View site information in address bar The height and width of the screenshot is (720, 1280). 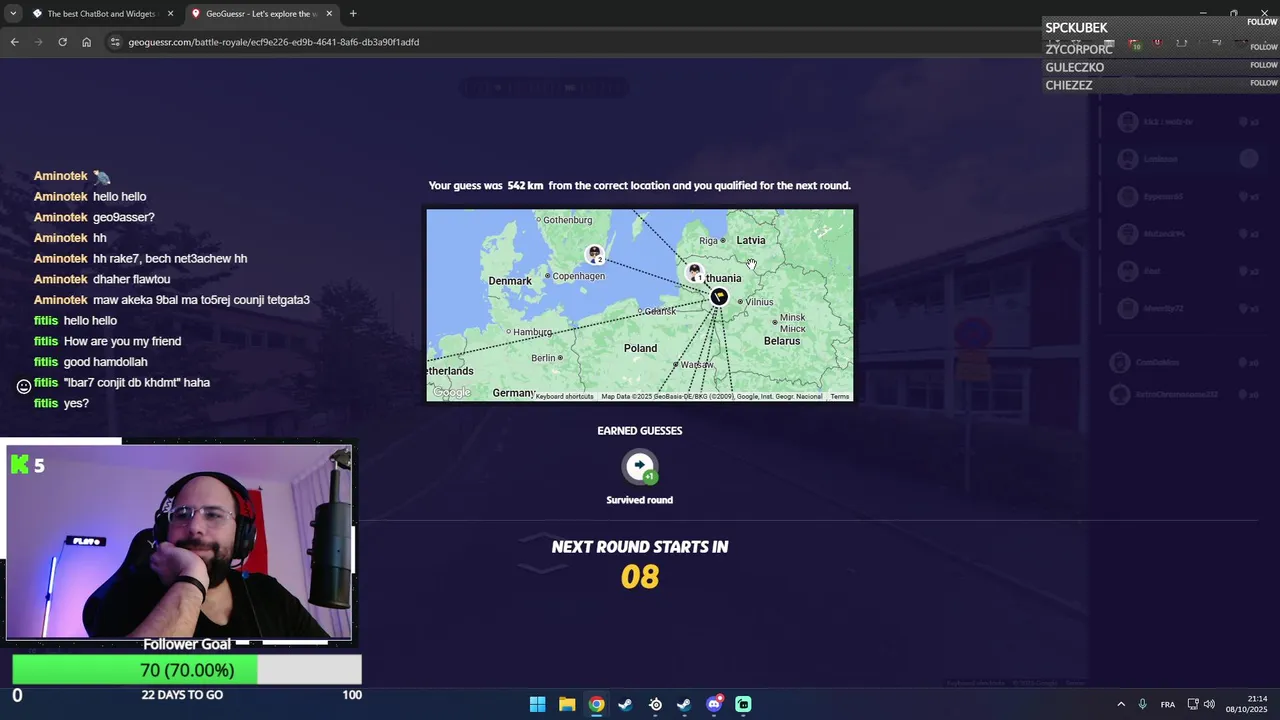click(115, 42)
